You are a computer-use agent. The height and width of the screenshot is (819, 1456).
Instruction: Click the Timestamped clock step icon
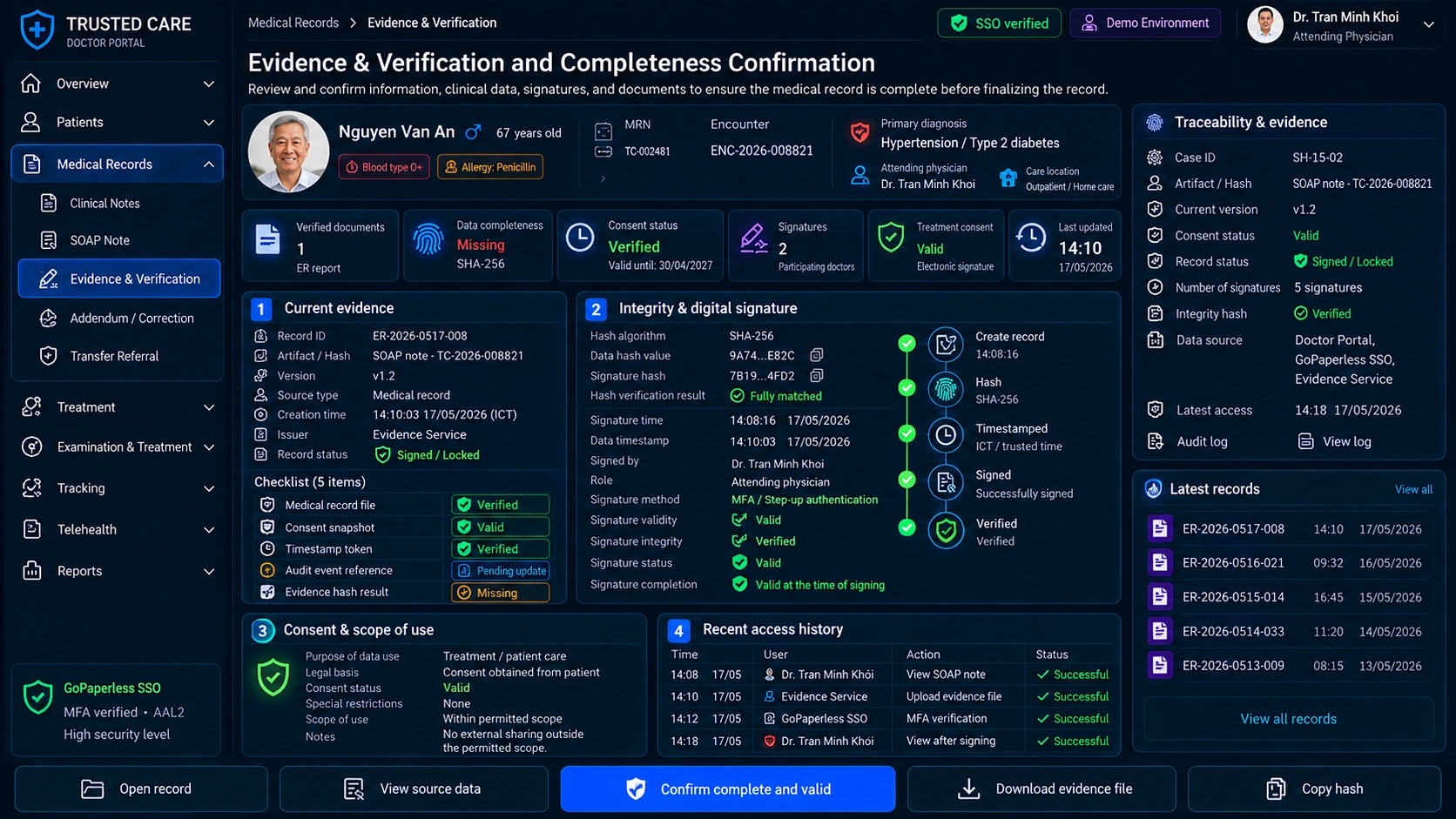pyautogui.click(x=946, y=436)
